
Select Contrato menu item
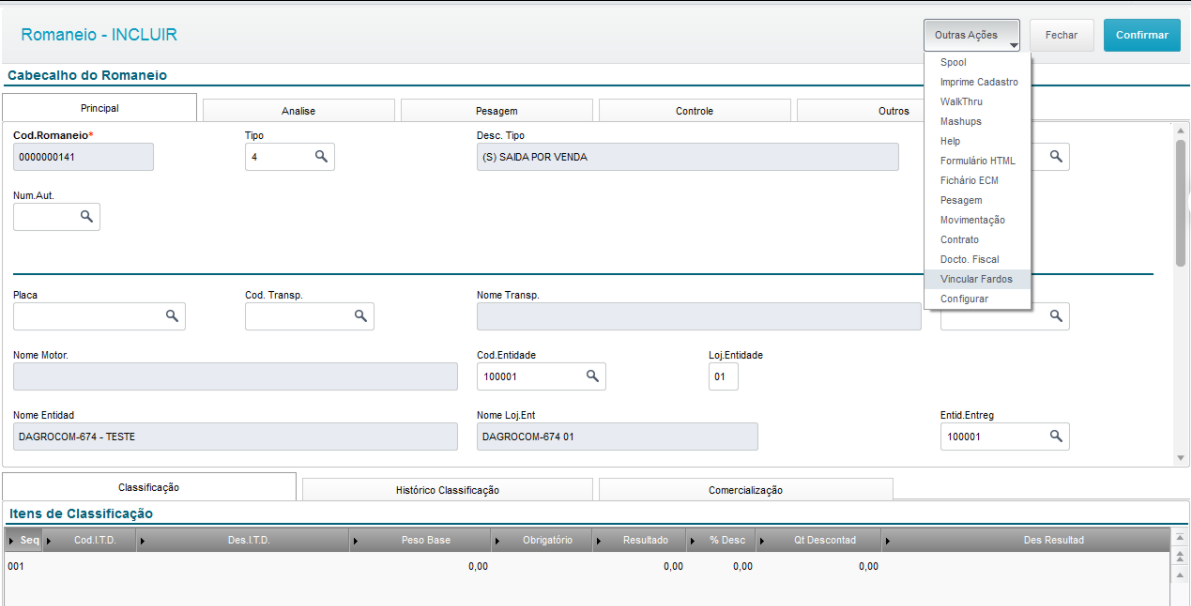pos(977,240)
